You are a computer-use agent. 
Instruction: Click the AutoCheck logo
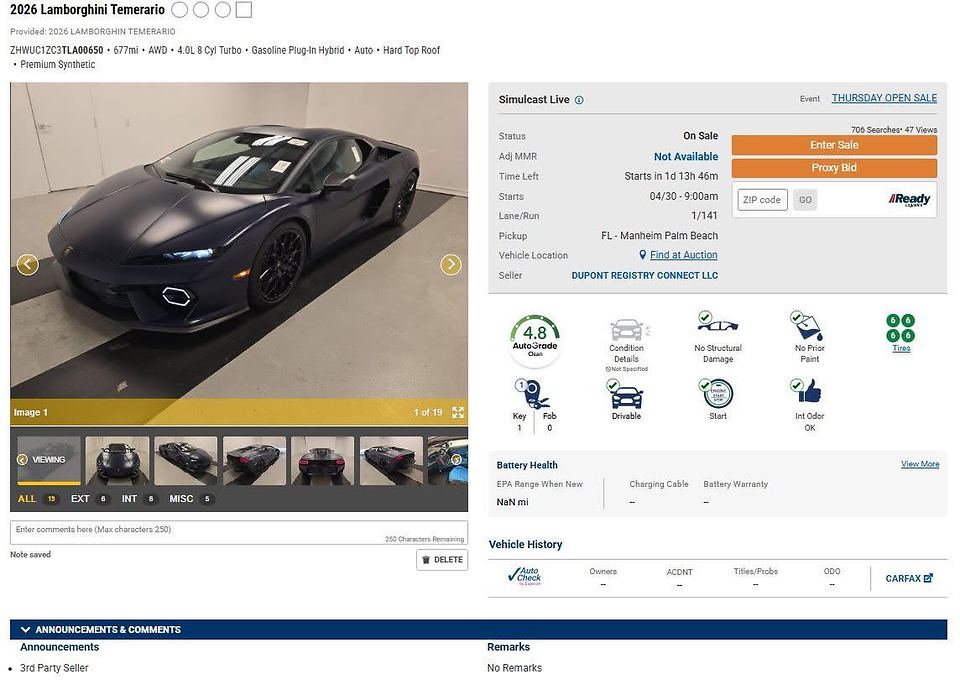[525, 577]
